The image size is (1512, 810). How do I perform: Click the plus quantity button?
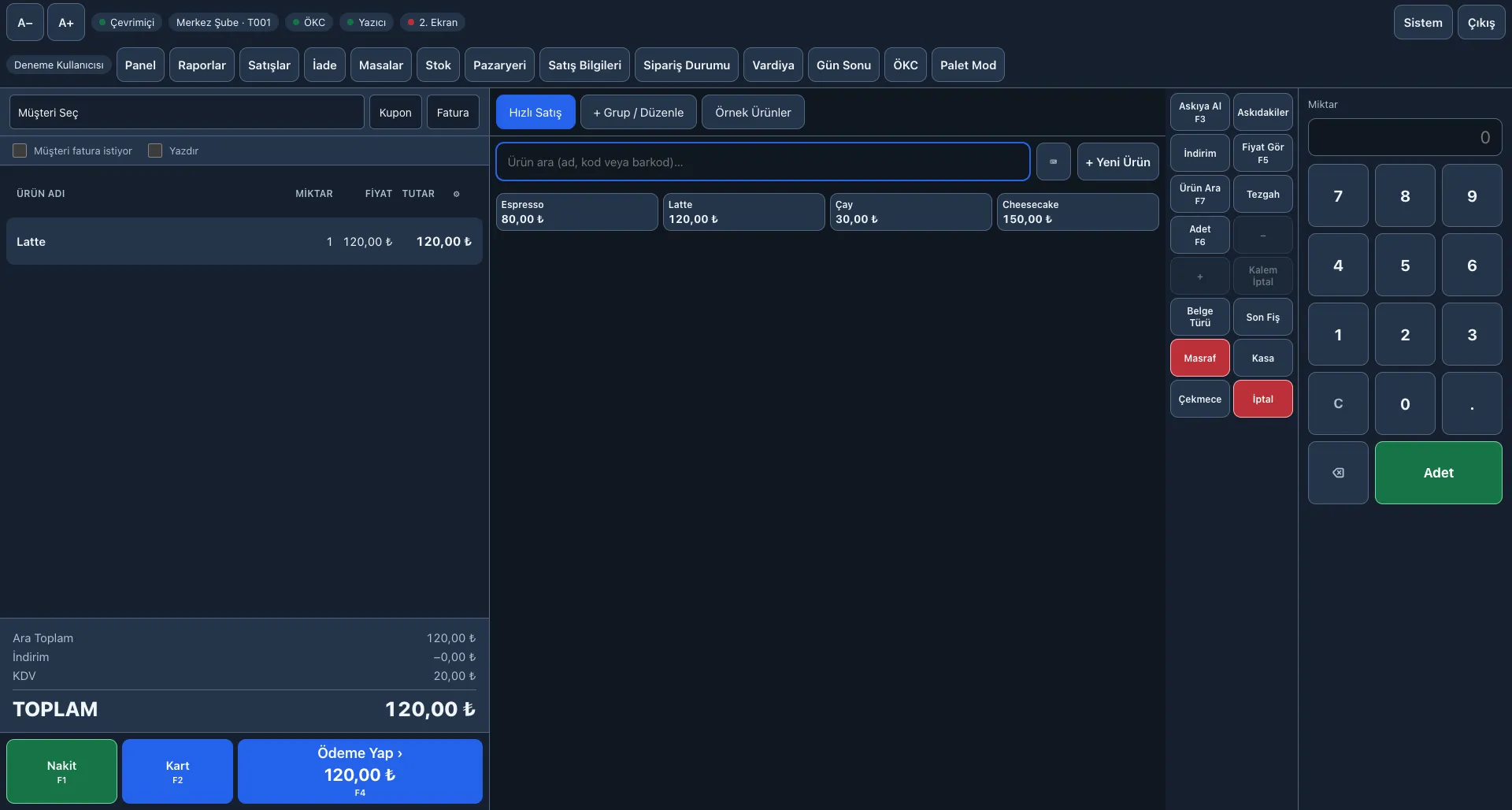tap(1200, 276)
